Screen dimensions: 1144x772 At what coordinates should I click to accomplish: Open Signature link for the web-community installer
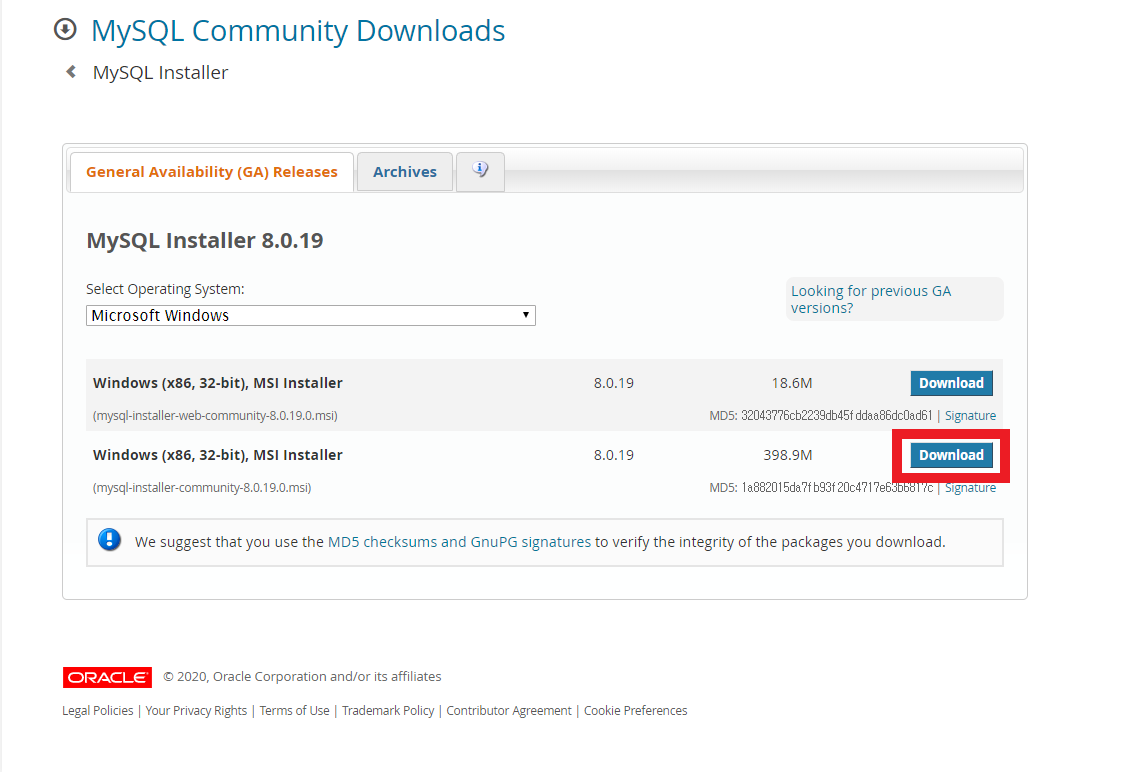pyautogui.click(x=970, y=416)
